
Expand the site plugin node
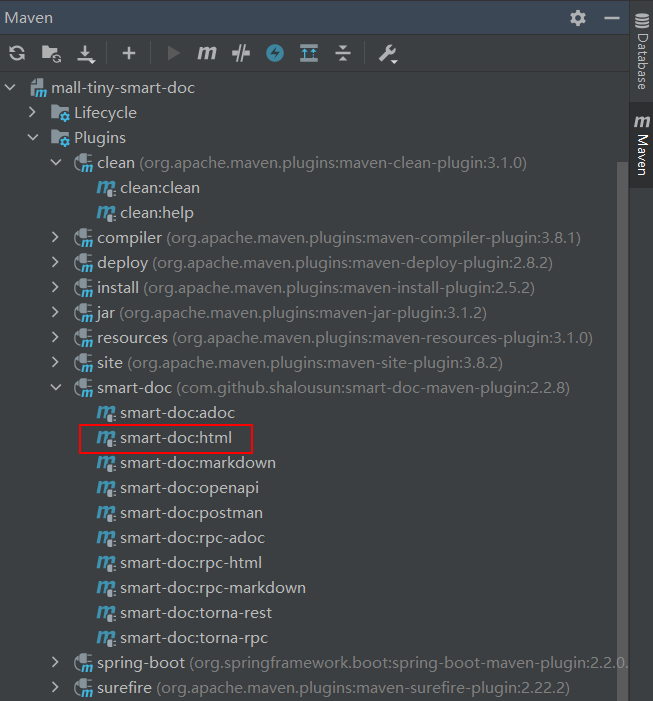pos(55,363)
